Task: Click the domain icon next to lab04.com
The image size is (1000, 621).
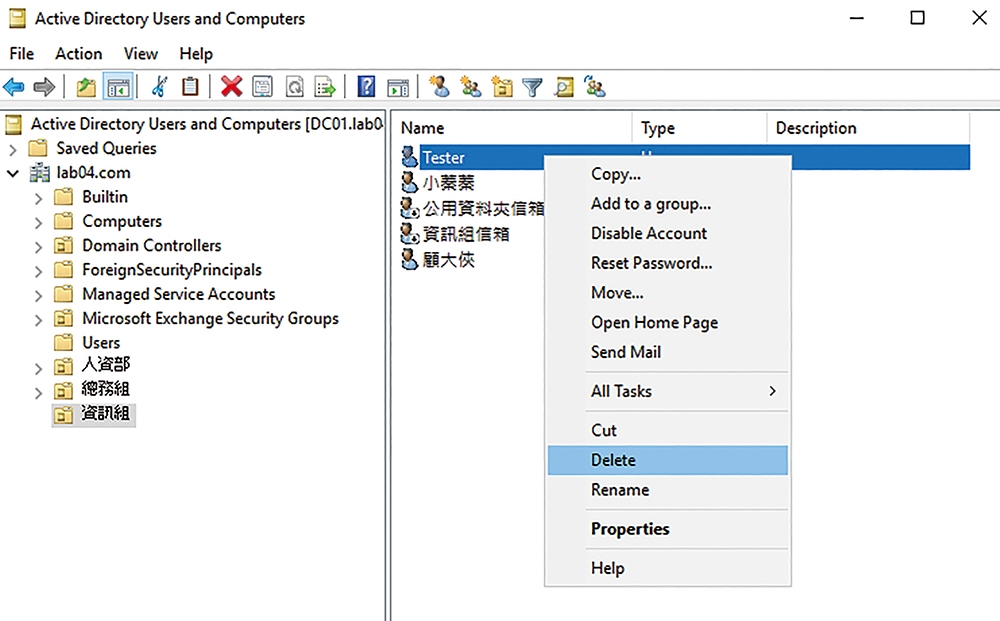Action: [40, 173]
